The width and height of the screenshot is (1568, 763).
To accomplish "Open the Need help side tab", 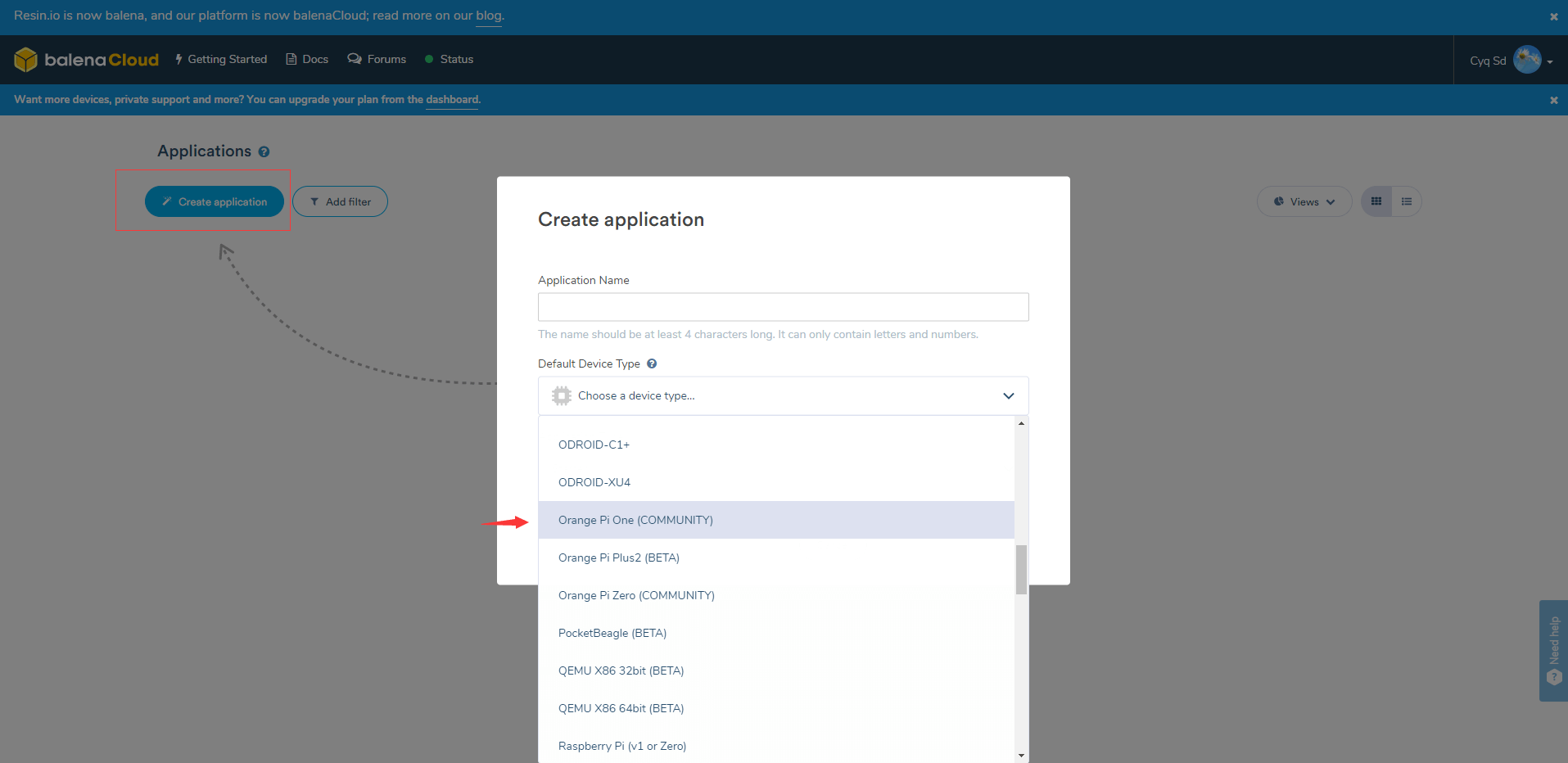I will click(x=1553, y=651).
